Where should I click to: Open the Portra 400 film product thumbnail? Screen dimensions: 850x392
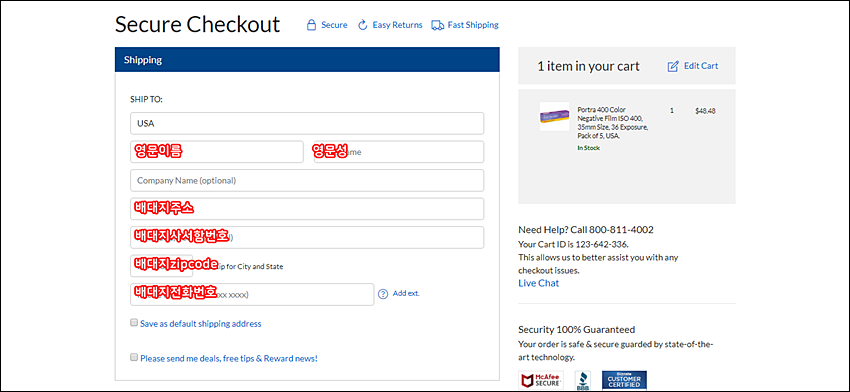coord(555,116)
